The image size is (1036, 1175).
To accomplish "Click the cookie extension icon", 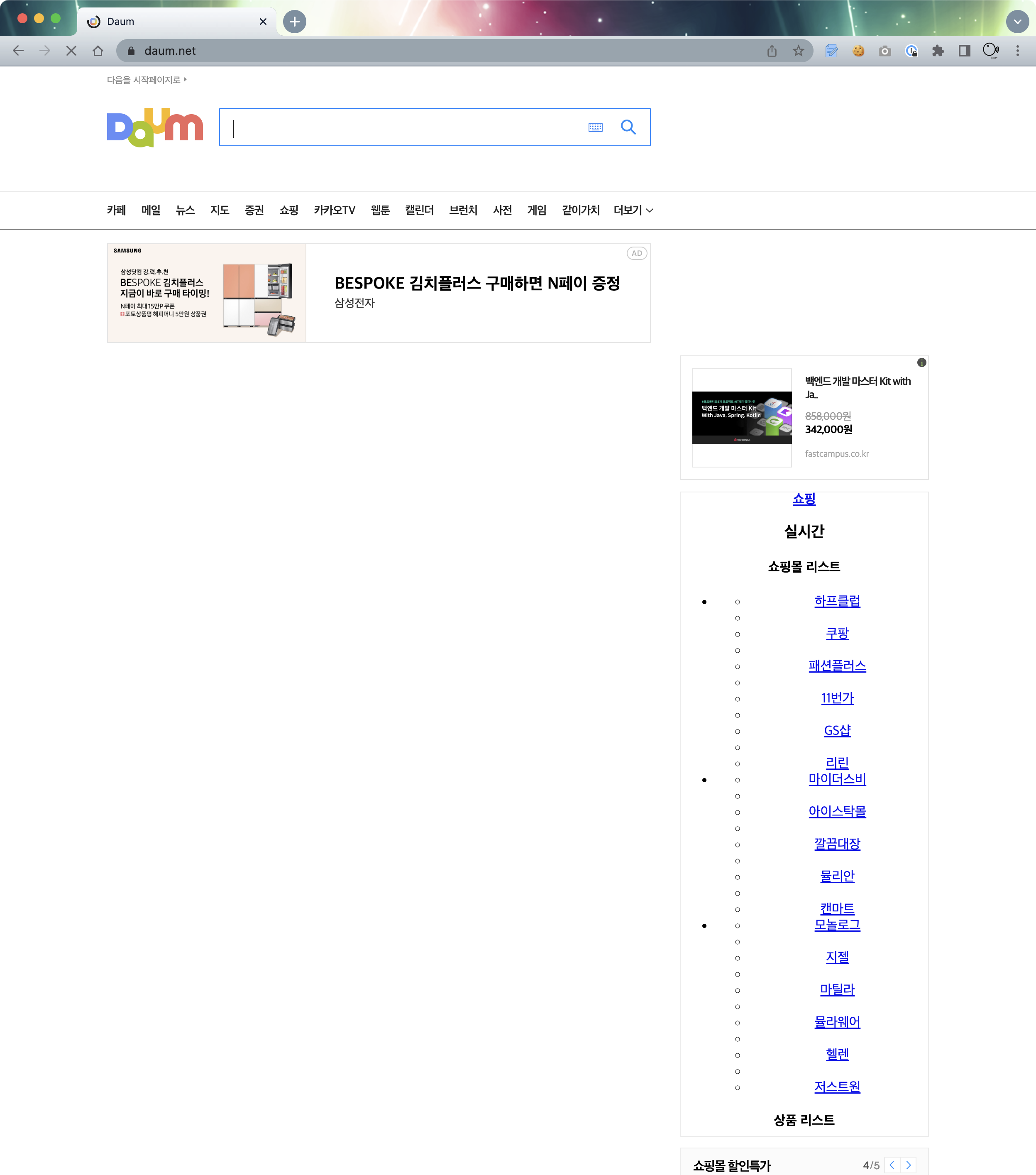I will [x=858, y=51].
